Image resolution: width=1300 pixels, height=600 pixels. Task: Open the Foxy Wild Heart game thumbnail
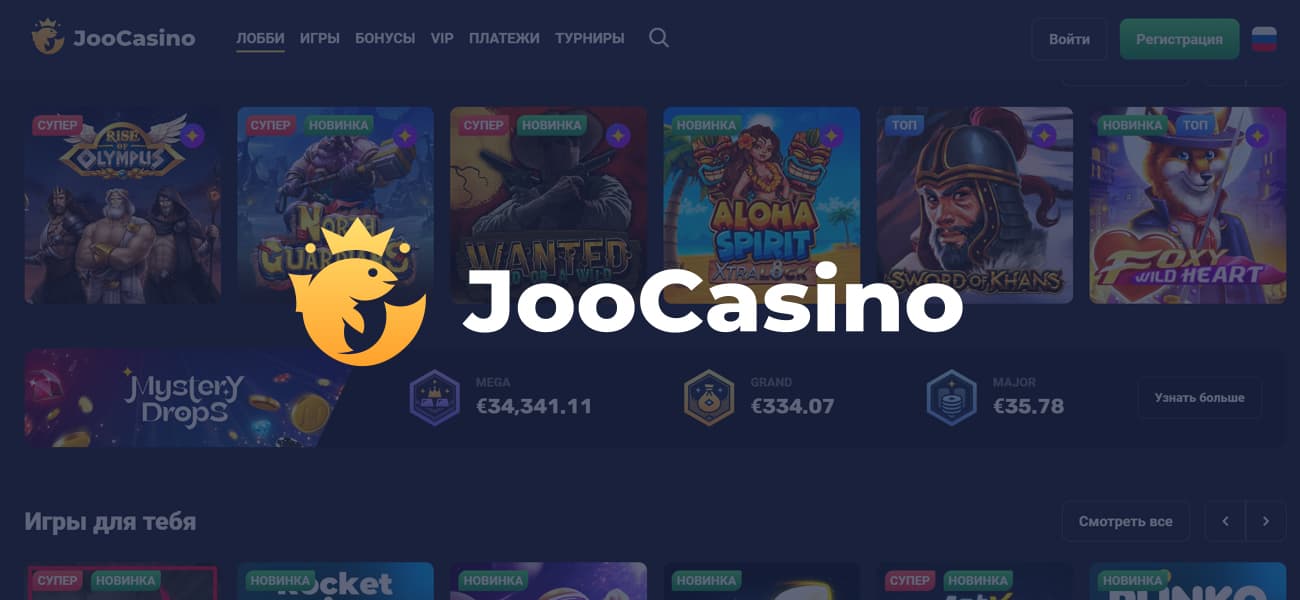[1188, 205]
